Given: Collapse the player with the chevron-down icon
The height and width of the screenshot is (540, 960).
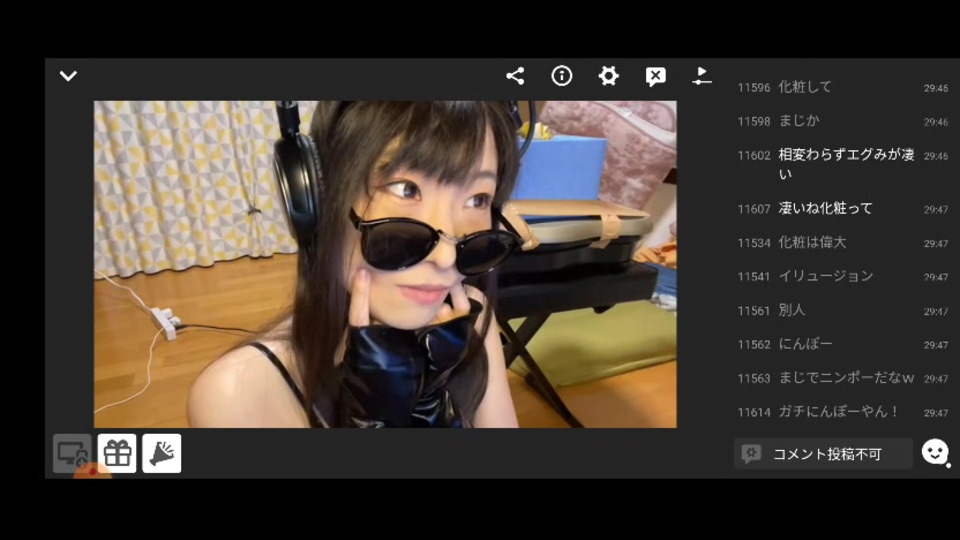Looking at the screenshot, I should [68, 76].
